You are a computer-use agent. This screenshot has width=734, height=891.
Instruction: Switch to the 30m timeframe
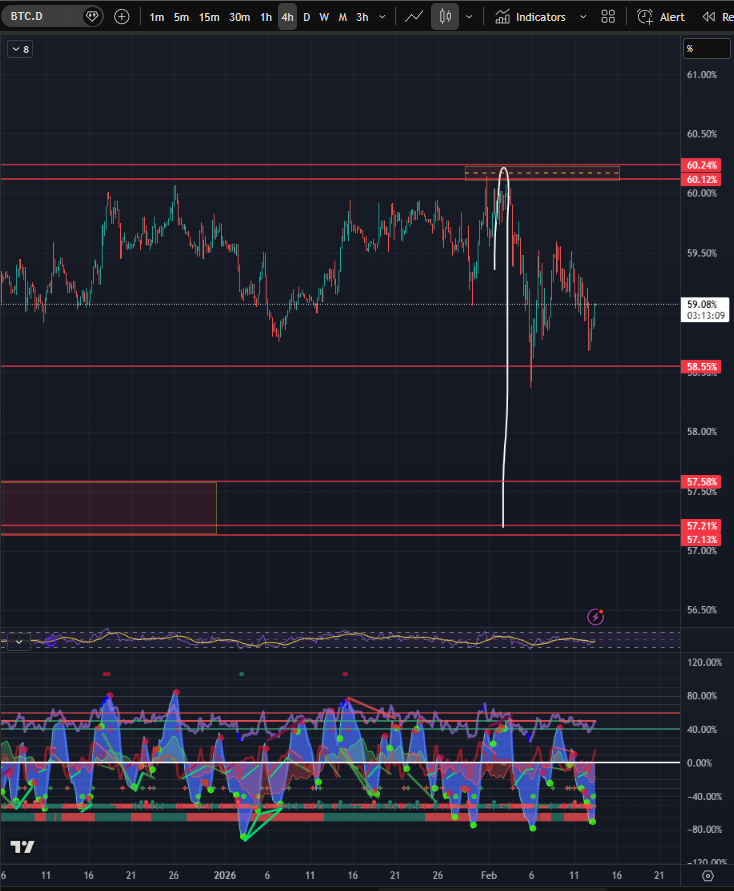coord(240,17)
